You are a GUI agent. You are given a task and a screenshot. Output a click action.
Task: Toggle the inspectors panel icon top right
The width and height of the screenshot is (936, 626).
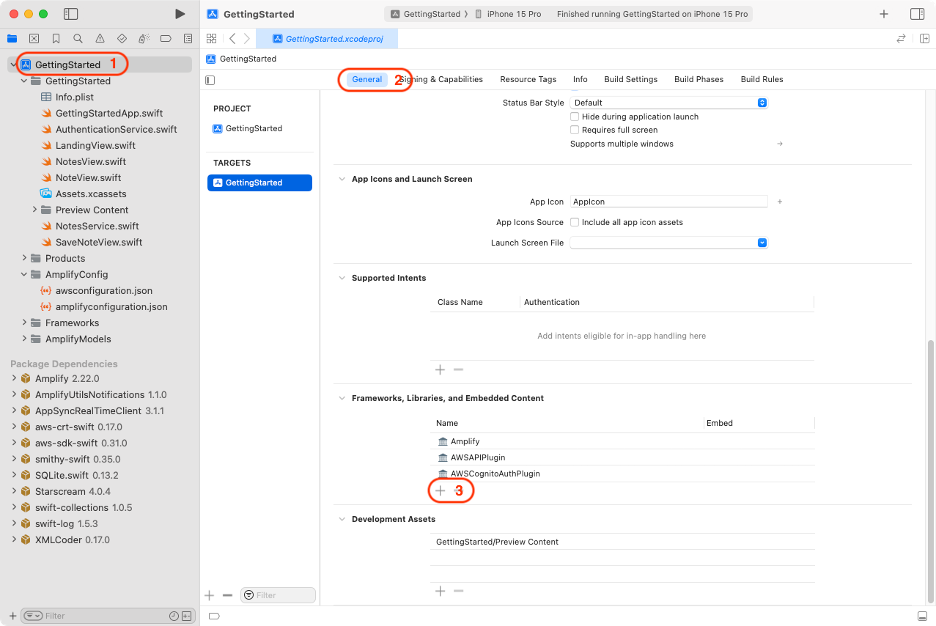(917, 14)
